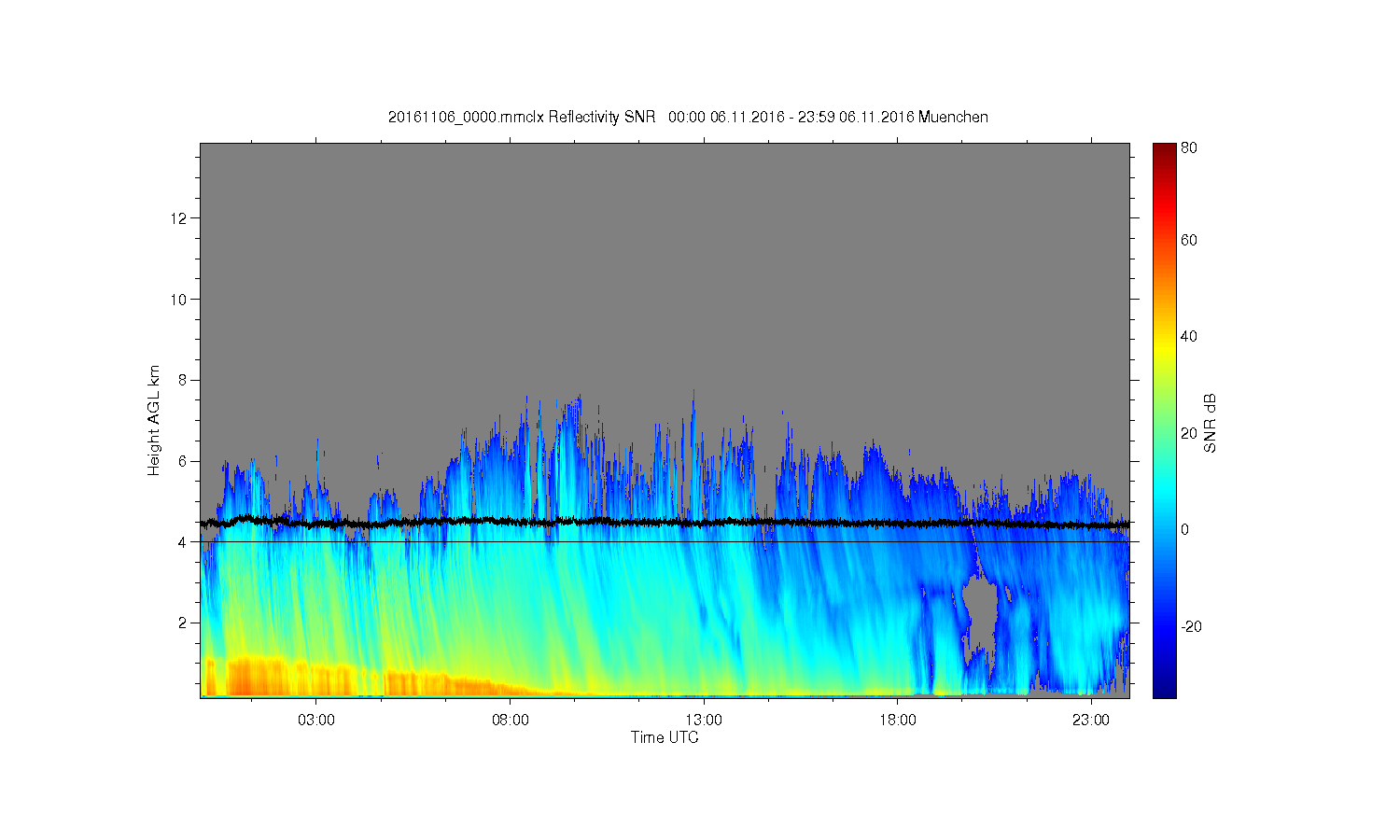Click the colorbar value 40

(1189, 337)
